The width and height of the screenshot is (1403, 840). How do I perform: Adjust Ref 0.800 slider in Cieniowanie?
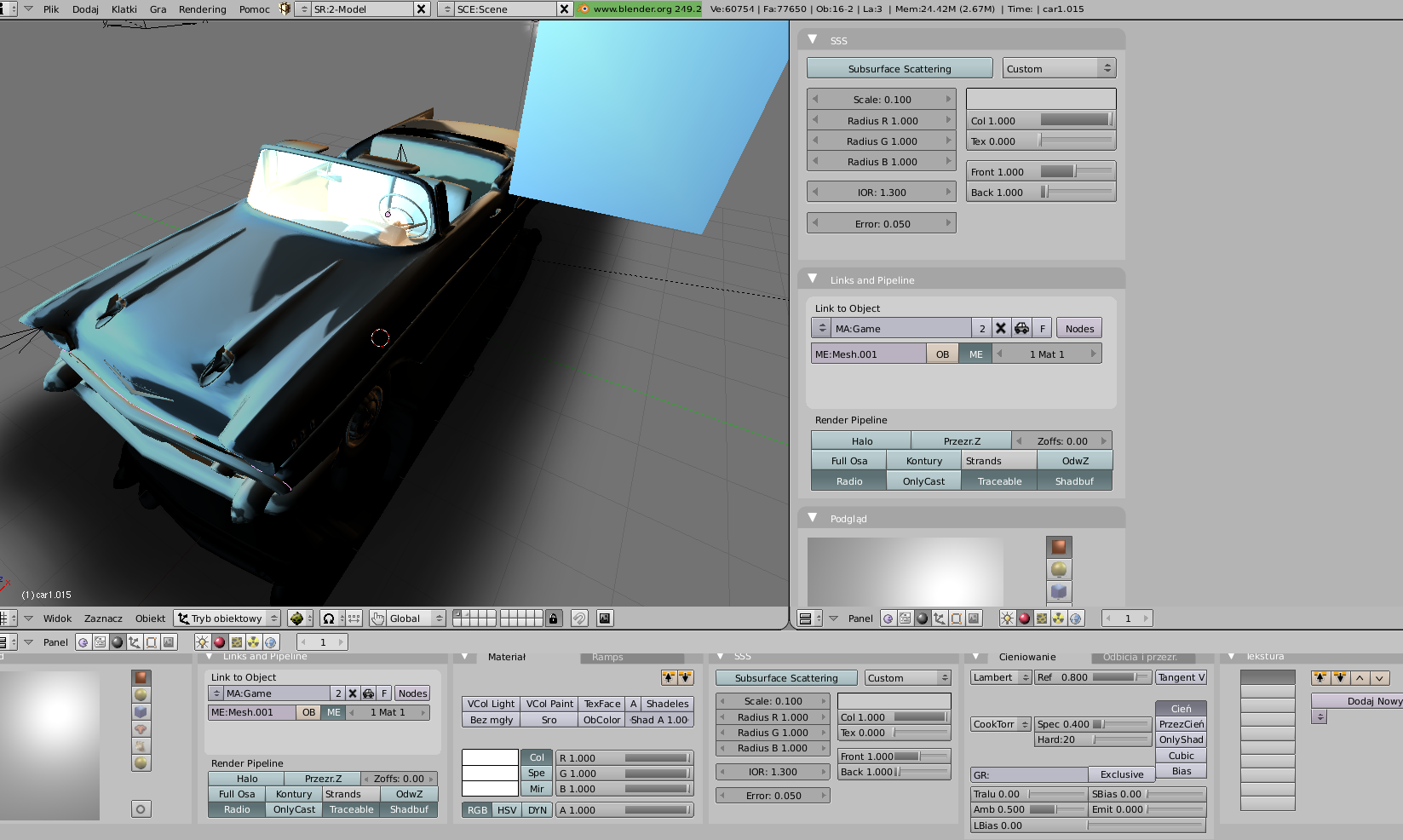point(1093,677)
